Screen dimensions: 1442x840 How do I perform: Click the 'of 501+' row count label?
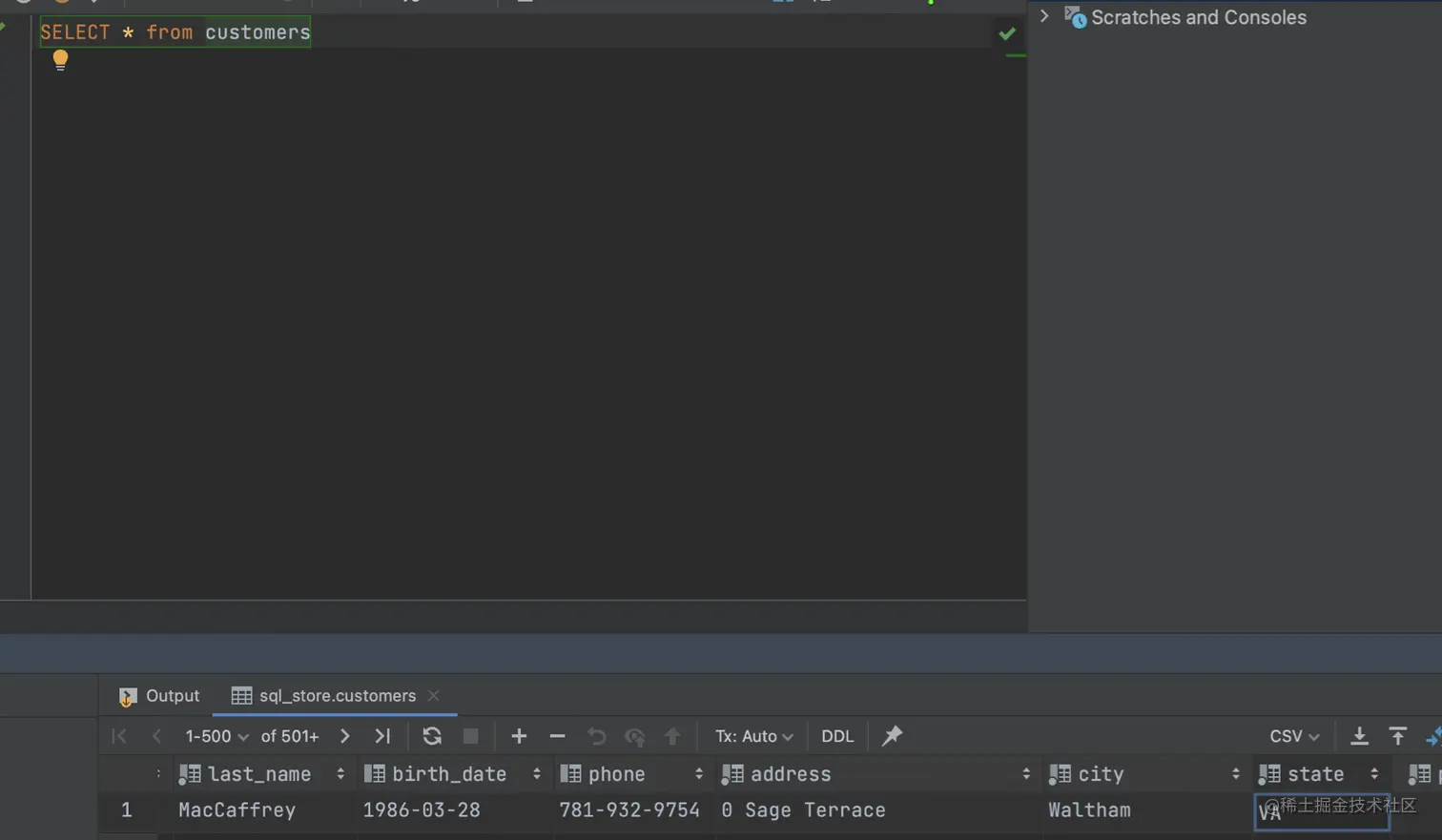(290, 736)
